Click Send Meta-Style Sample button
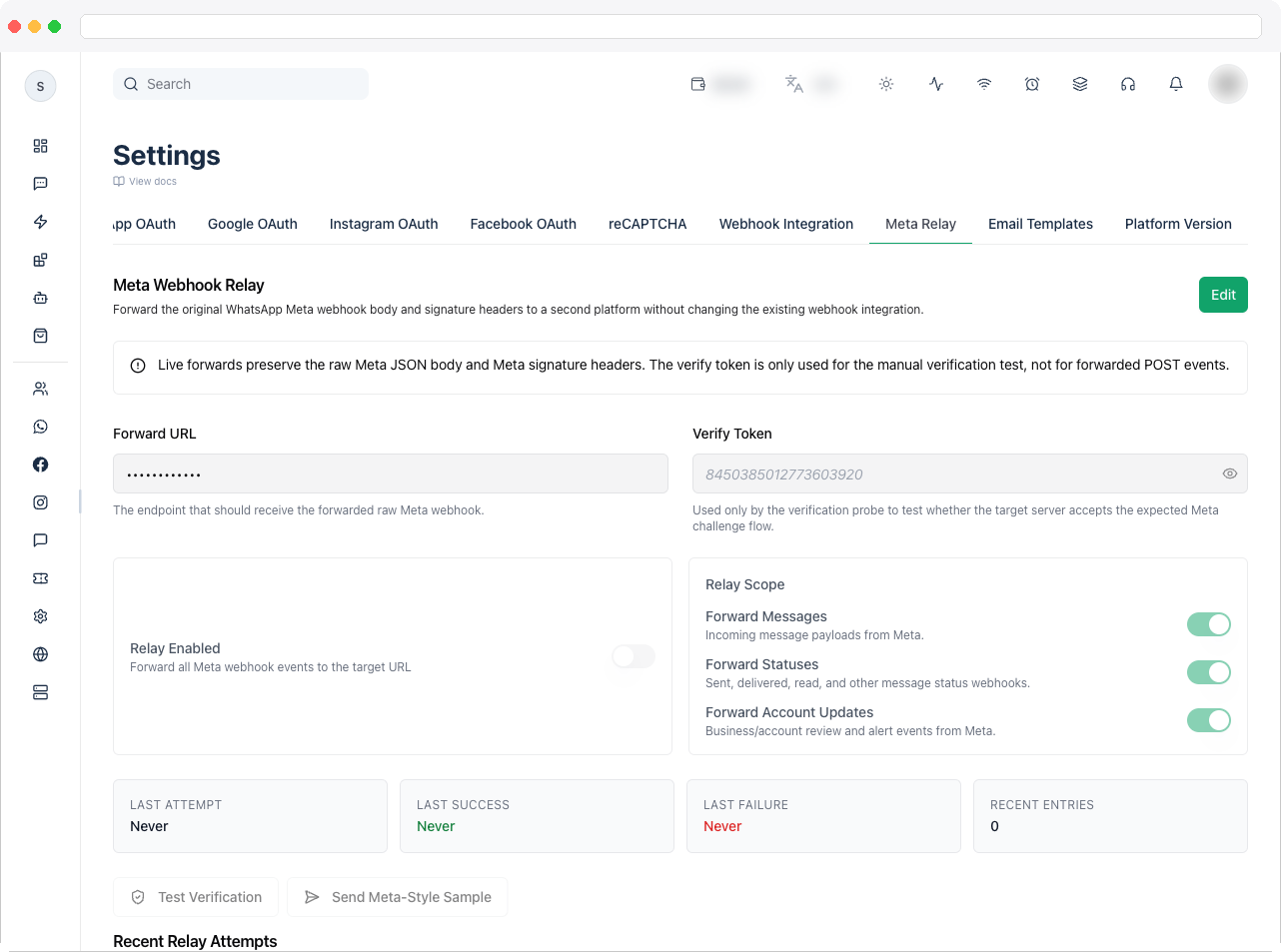 tap(398, 897)
